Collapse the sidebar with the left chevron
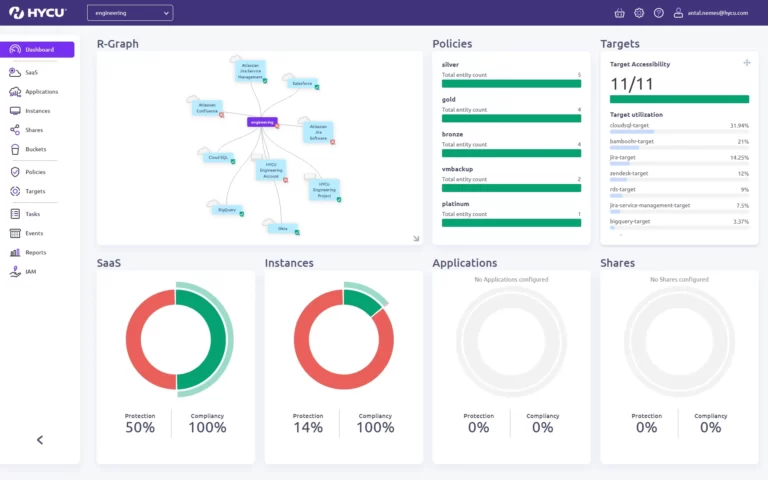 [x=40, y=439]
